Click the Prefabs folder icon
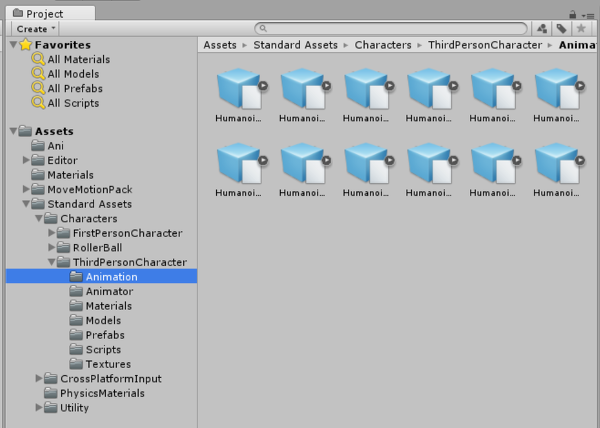The width and height of the screenshot is (600, 428). (x=76, y=335)
